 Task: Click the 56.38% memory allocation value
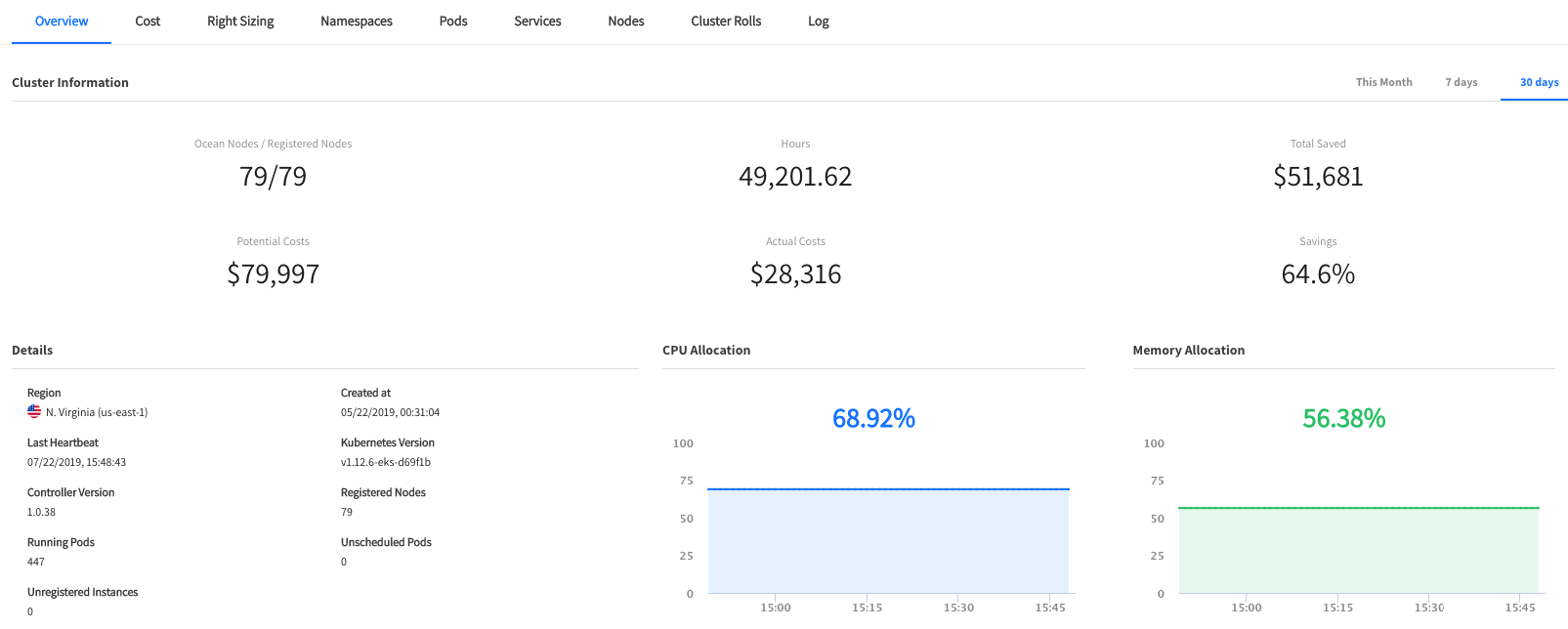tap(1344, 419)
